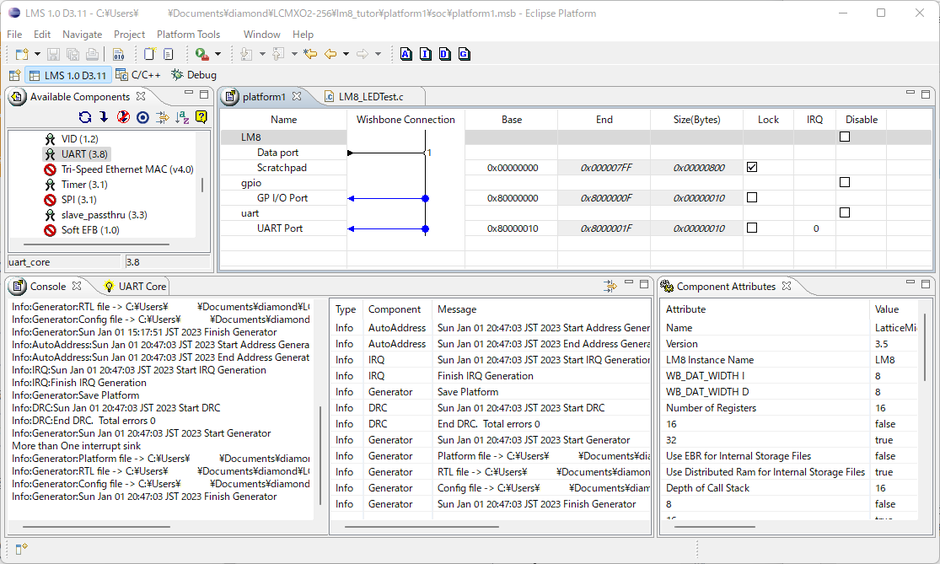This screenshot has height=564, width=940.
Task: Click the 'G' toolbar icon
Action: (464, 54)
